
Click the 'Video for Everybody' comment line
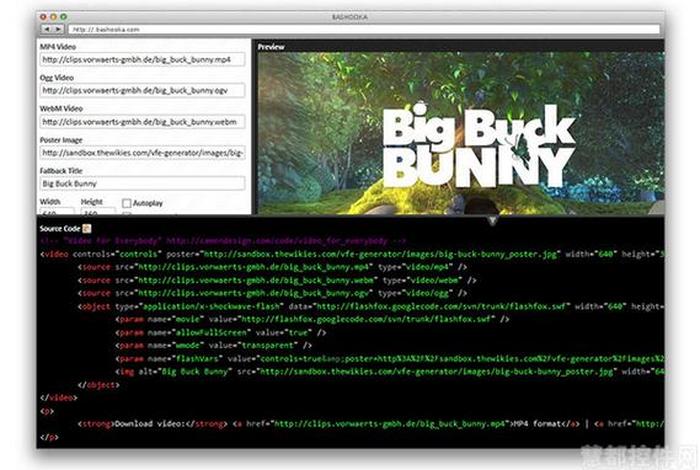pyautogui.click(x=223, y=241)
